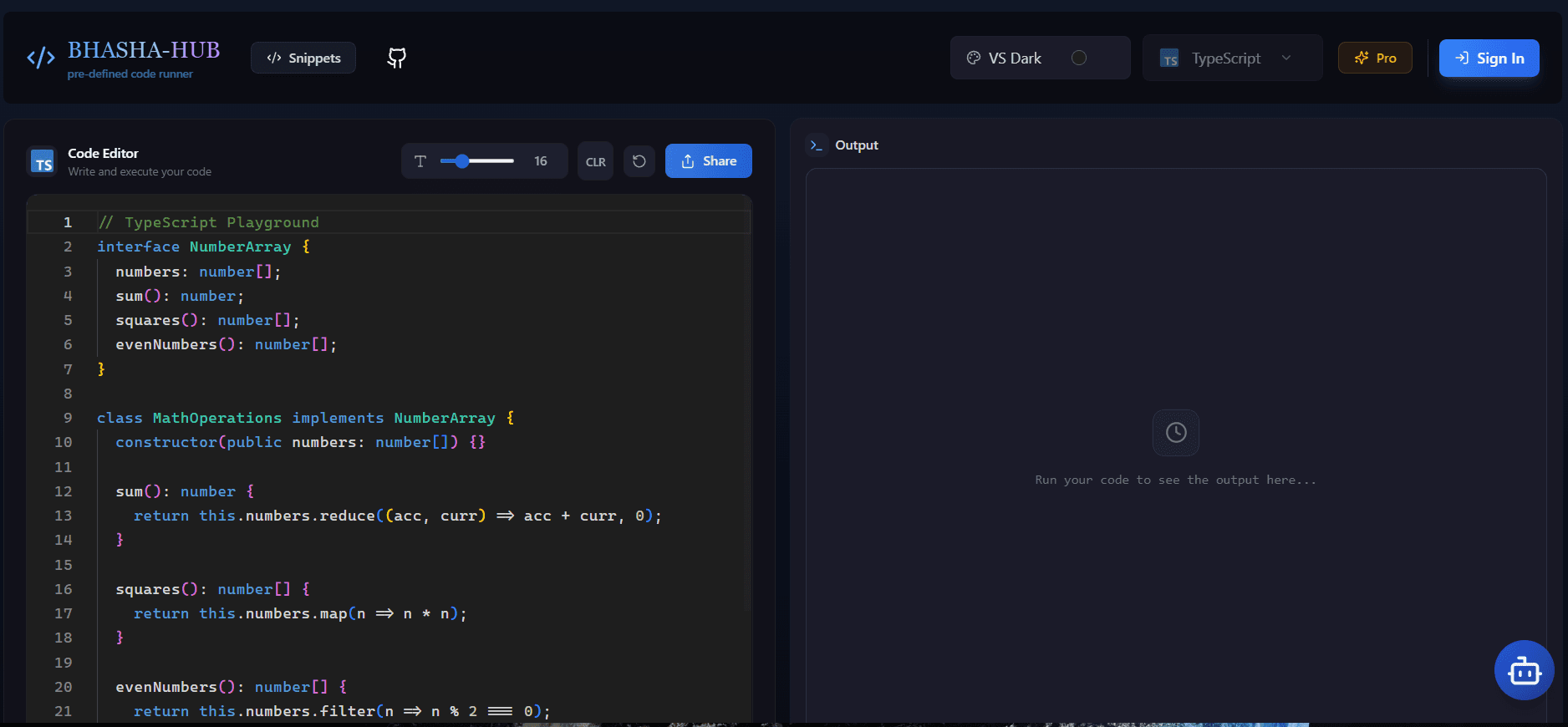Viewport: 1568px width, 727px height.
Task: Open the VS Dark theme selector
Action: pyautogui.click(x=1040, y=58)
